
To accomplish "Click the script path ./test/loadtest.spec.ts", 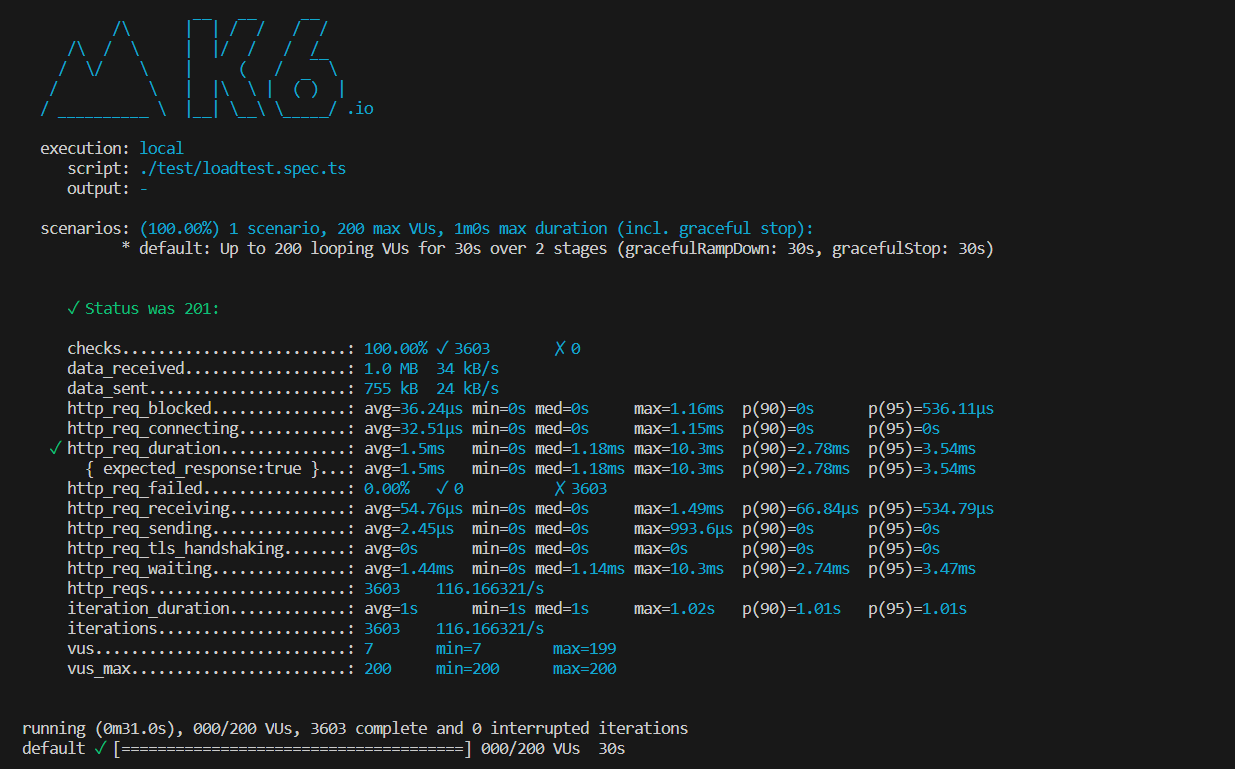I will coord(243,168).
